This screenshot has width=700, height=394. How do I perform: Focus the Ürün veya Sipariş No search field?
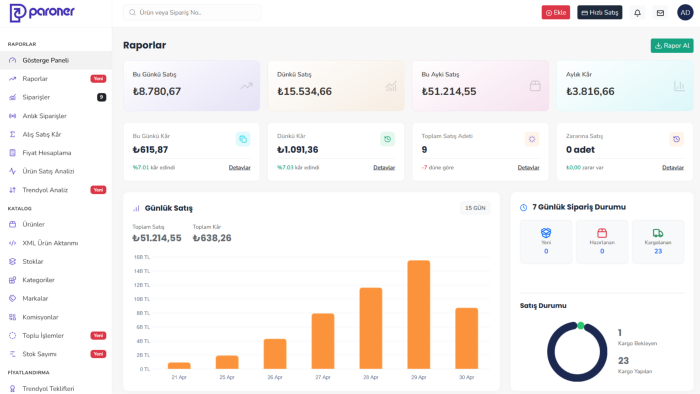click(x=192, y=12)
